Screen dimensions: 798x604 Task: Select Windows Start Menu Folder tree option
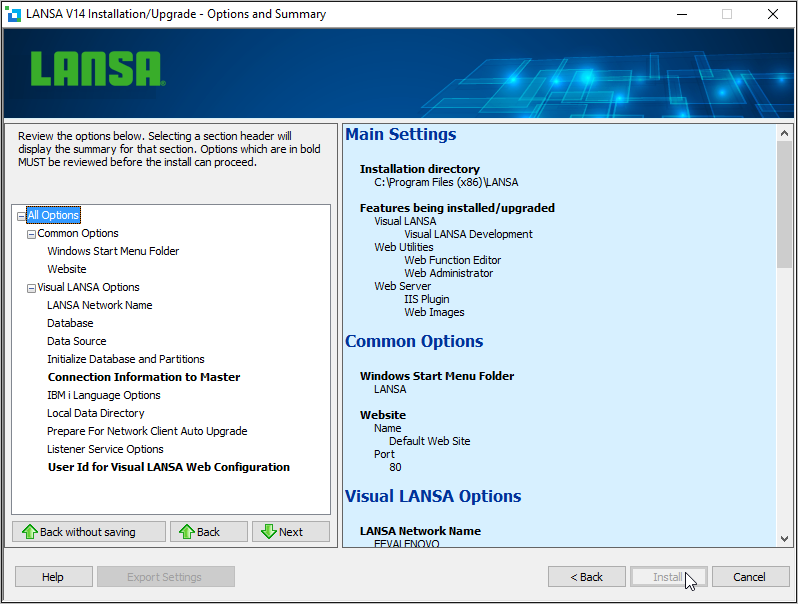click(113, 251)
